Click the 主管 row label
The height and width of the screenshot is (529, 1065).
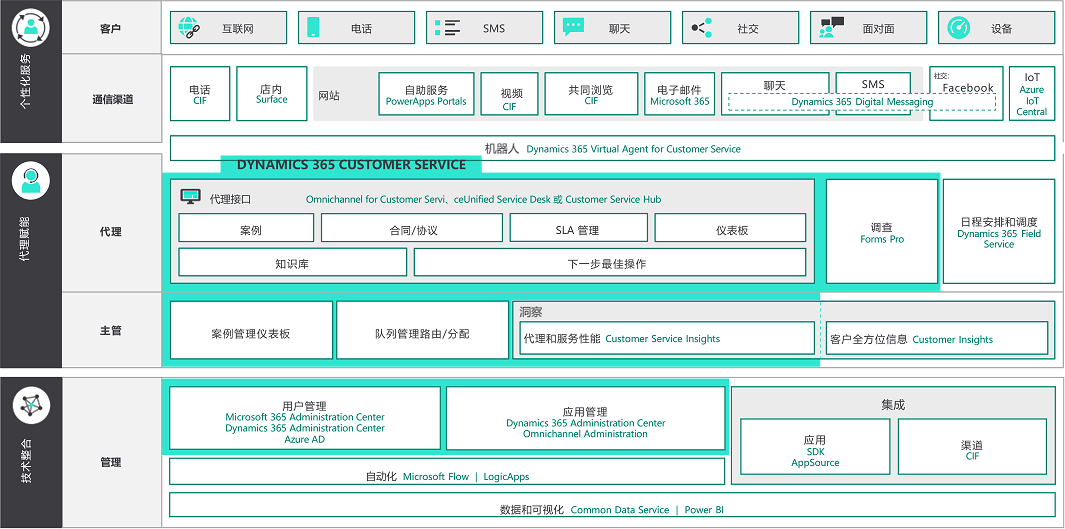click(110, 331)
